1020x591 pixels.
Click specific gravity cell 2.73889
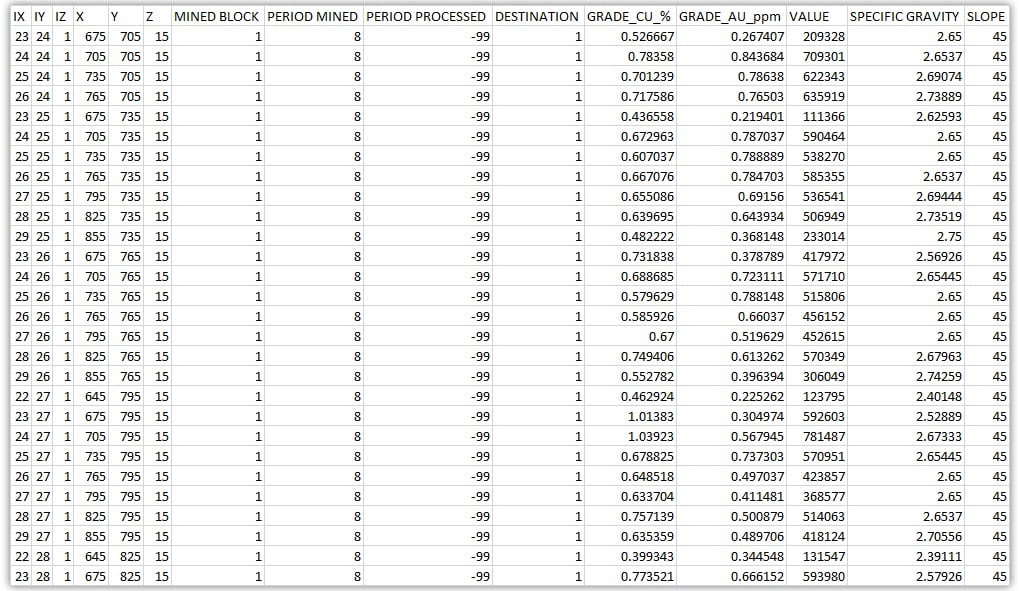tap(905, 97)
